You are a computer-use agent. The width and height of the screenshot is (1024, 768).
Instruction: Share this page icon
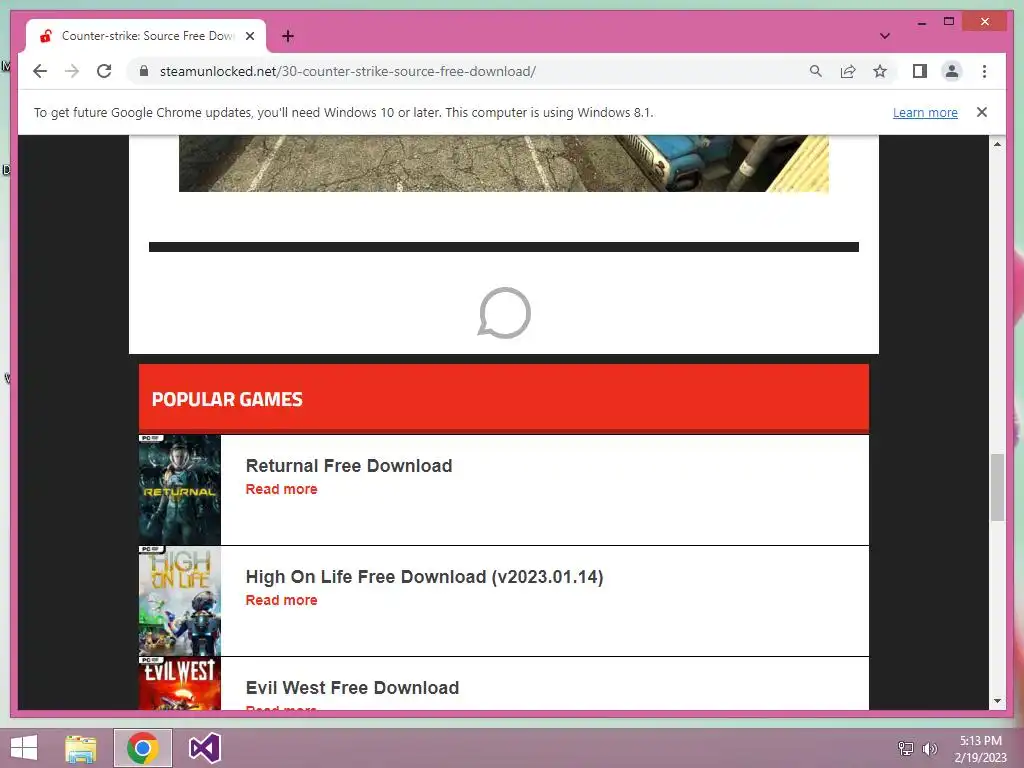[848, 71]
